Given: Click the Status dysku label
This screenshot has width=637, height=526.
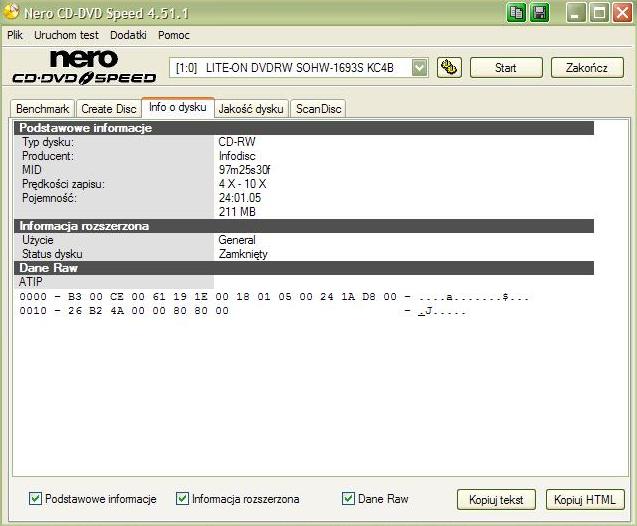Looking at the screenshot, I should tap(52, 254).
